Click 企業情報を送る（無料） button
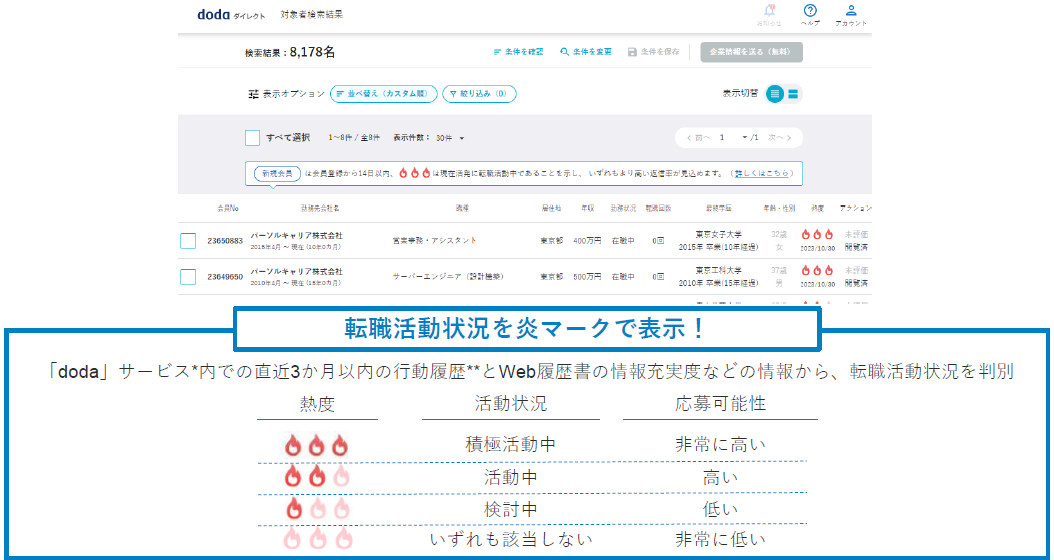 pos(752,52)
